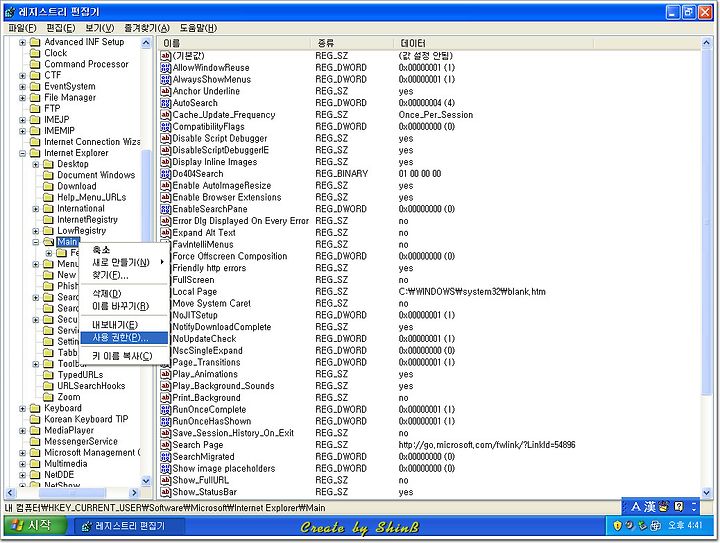The image size is (720, 543).
Task: Click the FTP folder icon
Action: (35, 109)
